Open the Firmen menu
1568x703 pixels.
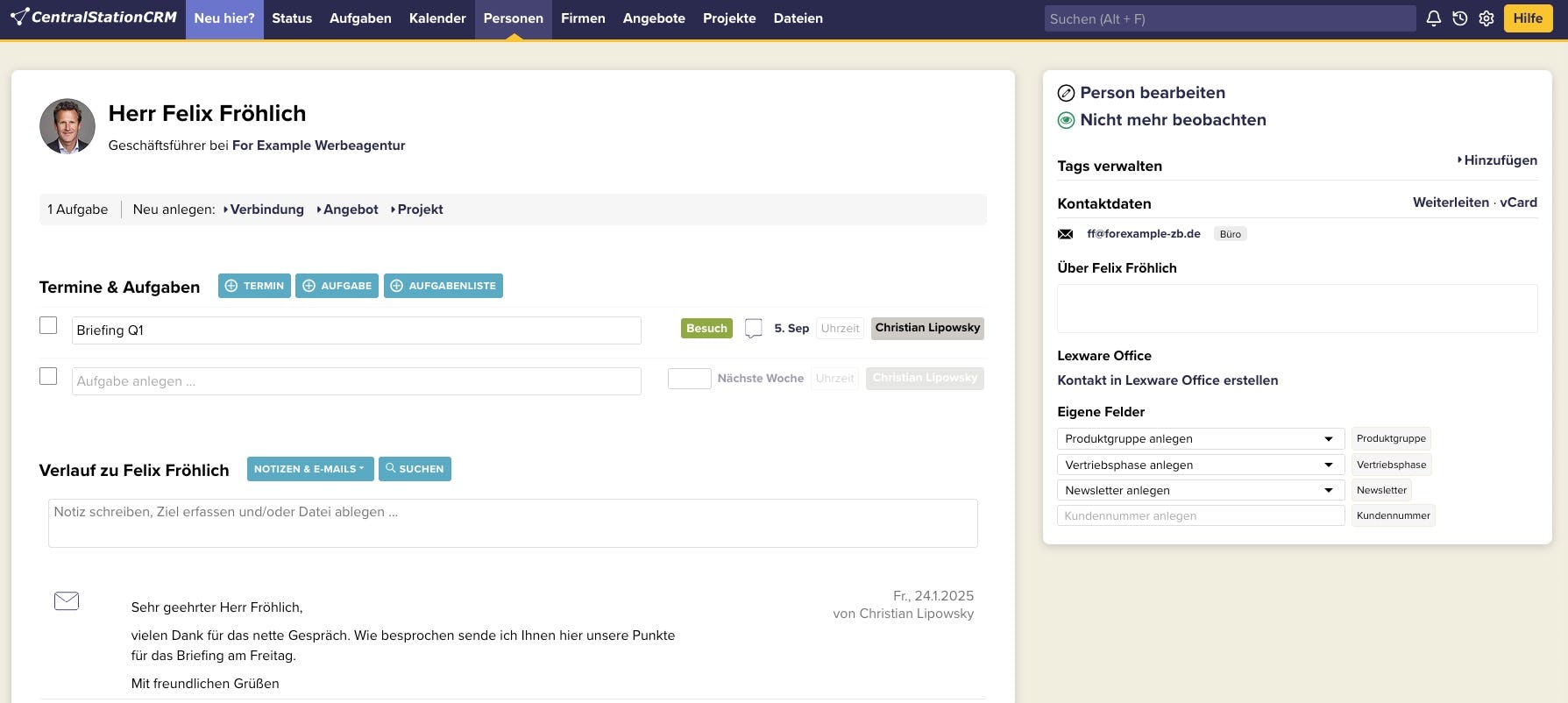pyautogui.click(x=583, y=18)
